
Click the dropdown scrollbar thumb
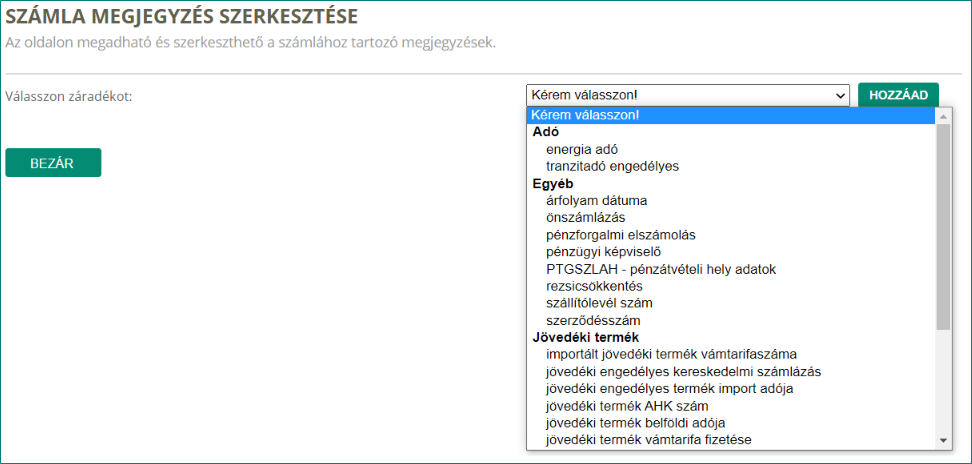[943, 226]
